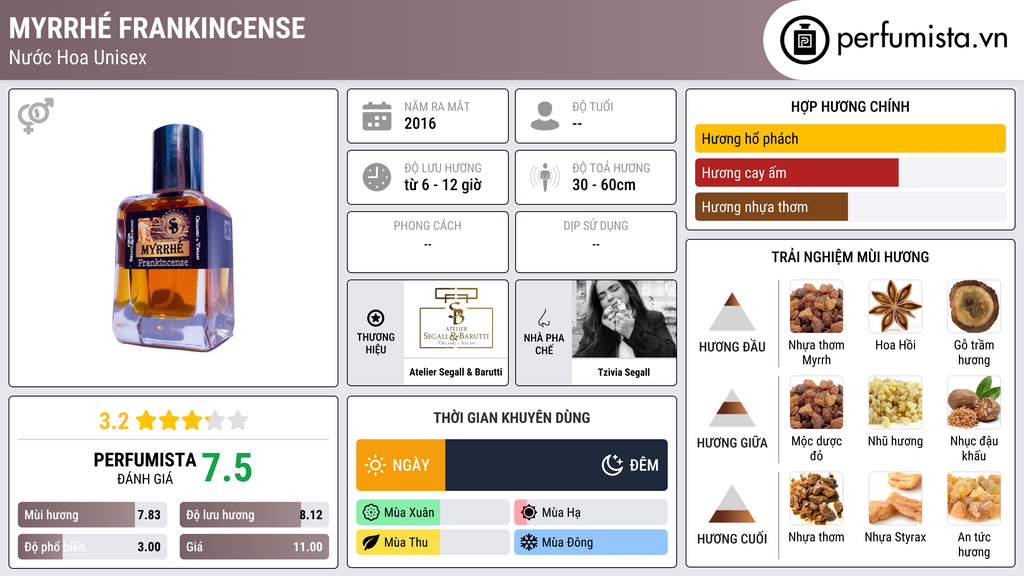Click the snowflake icon for Mùa Đông
Screen dimensions: 1024x576
529,543
